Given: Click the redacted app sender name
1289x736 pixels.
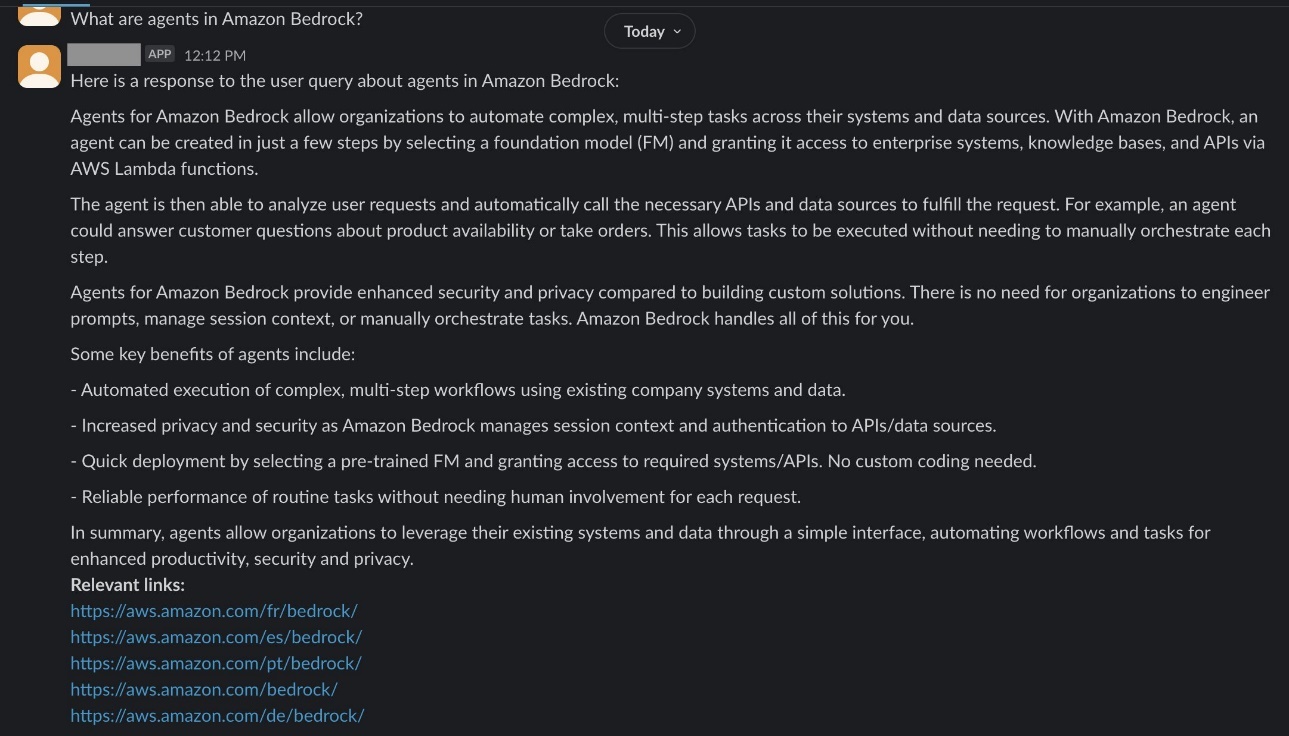Looking at the screenshot, I should coord(105,54).
